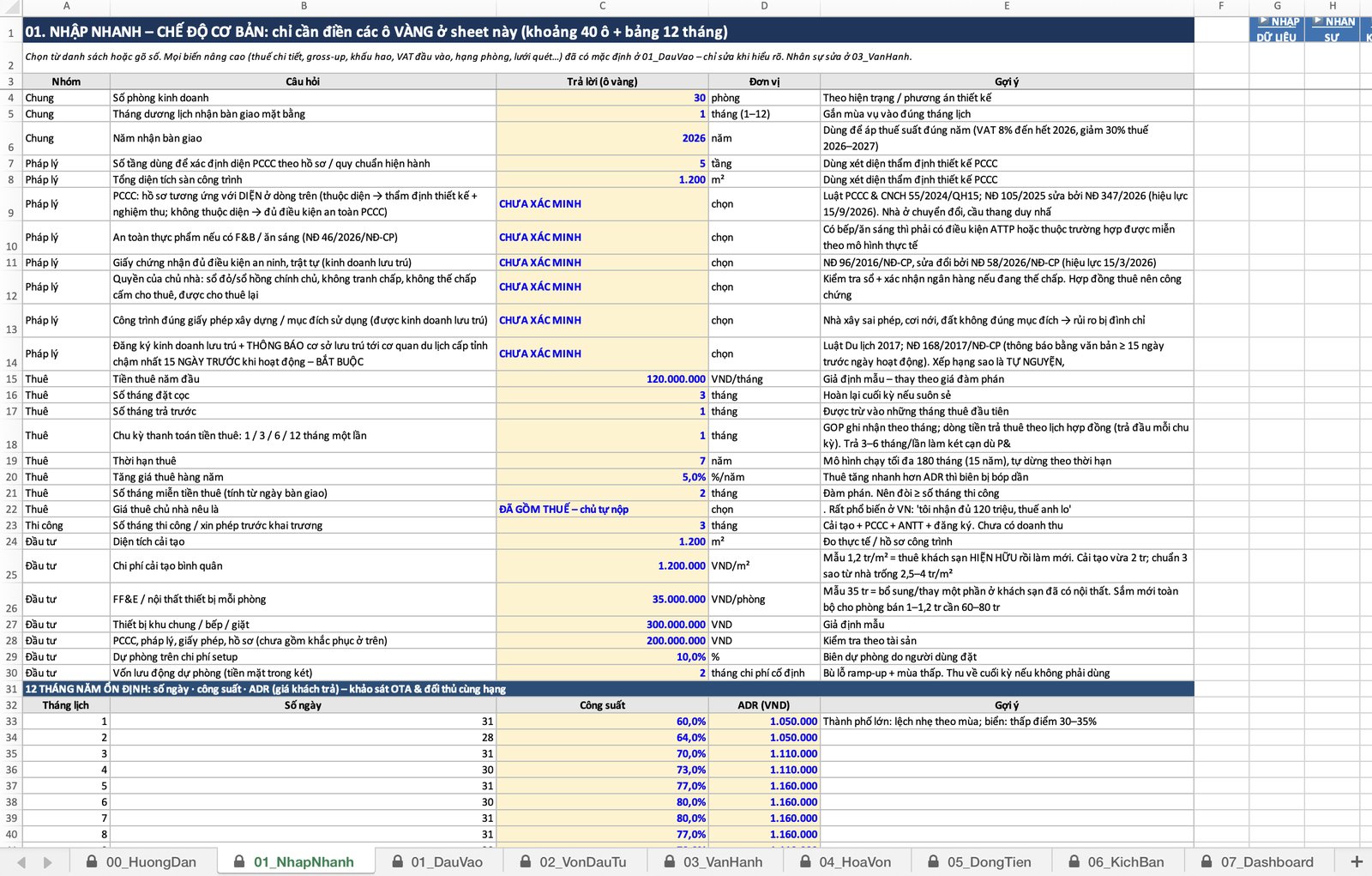Viewport: 1372px width, 876px height.
Task: Click the lock icon on 07_Dashboard tab
Action: (x=1207, y=861)
